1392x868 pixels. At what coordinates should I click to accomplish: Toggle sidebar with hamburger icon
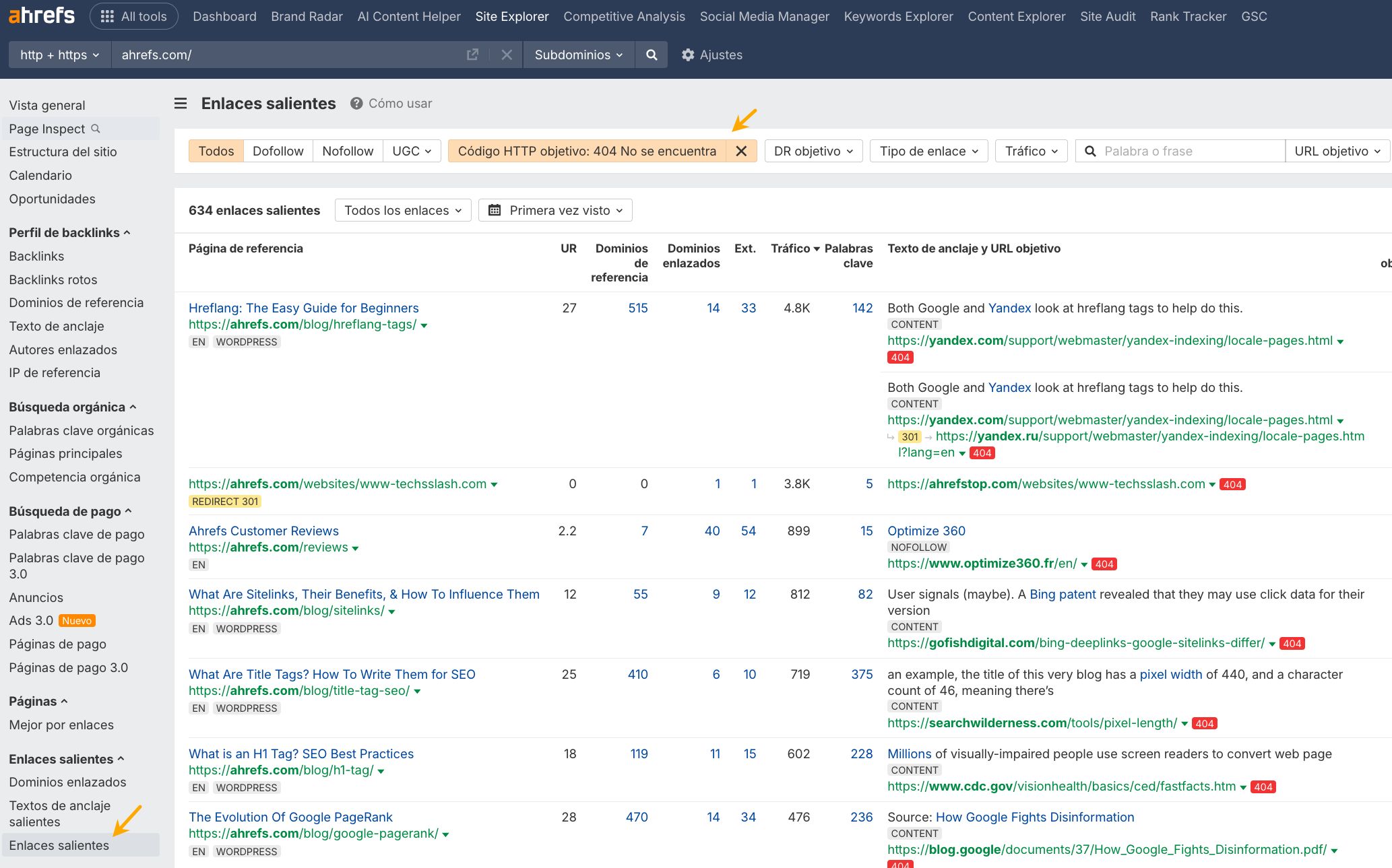[181, 104]
